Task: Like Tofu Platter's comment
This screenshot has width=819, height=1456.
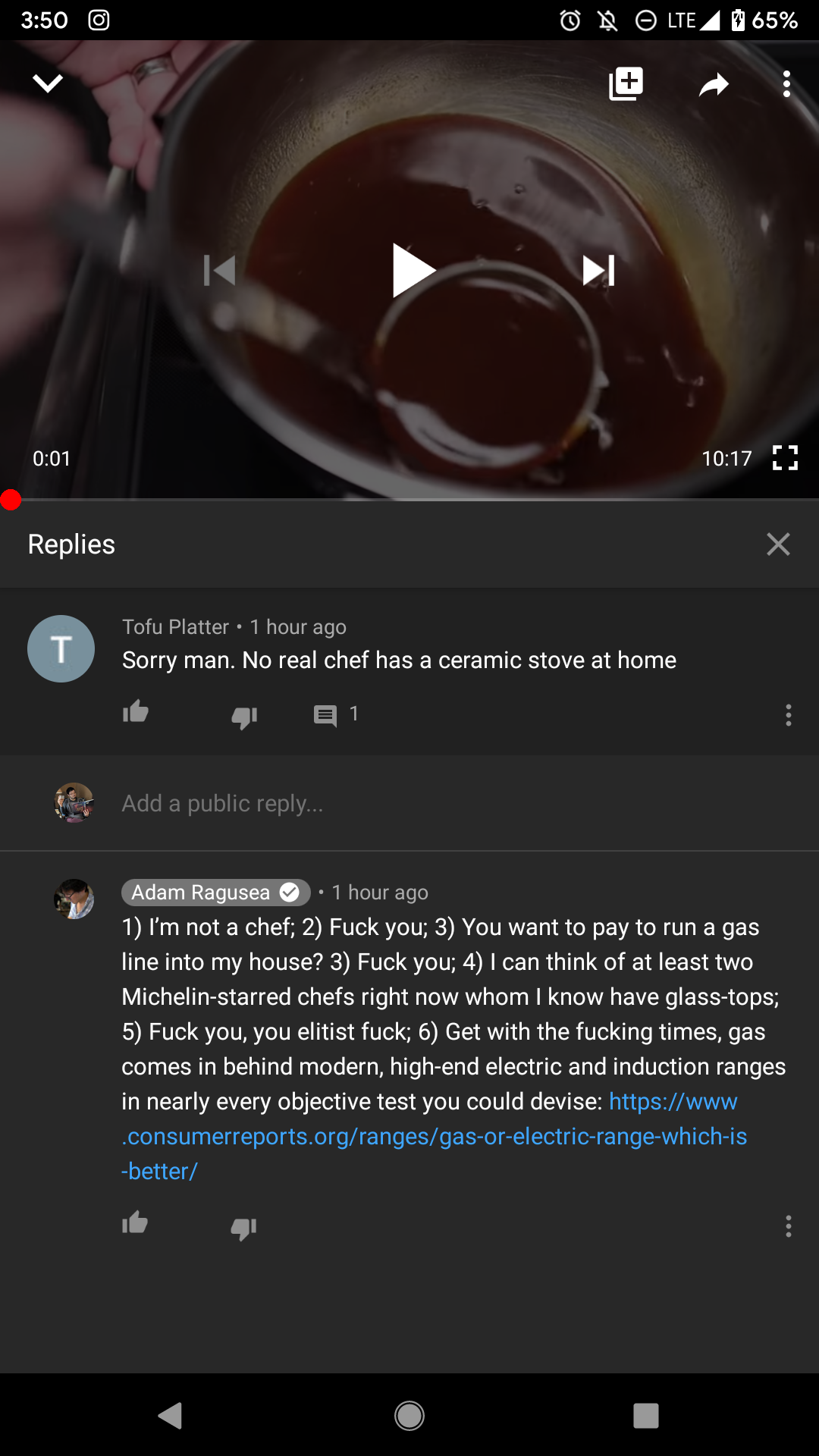Action: [136, 713]
